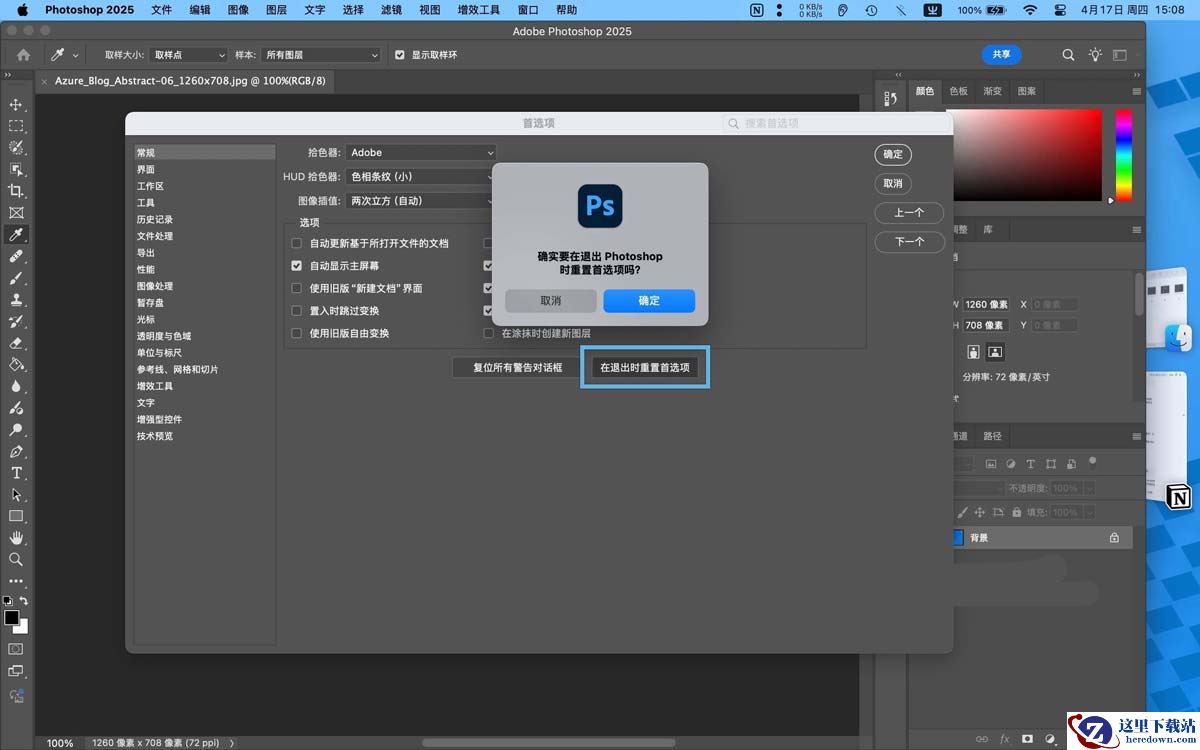The height and width of the screenshot is (750, 1200).
Task: Open the Discover lightbulb icon
Action: tap(1095, 55)
